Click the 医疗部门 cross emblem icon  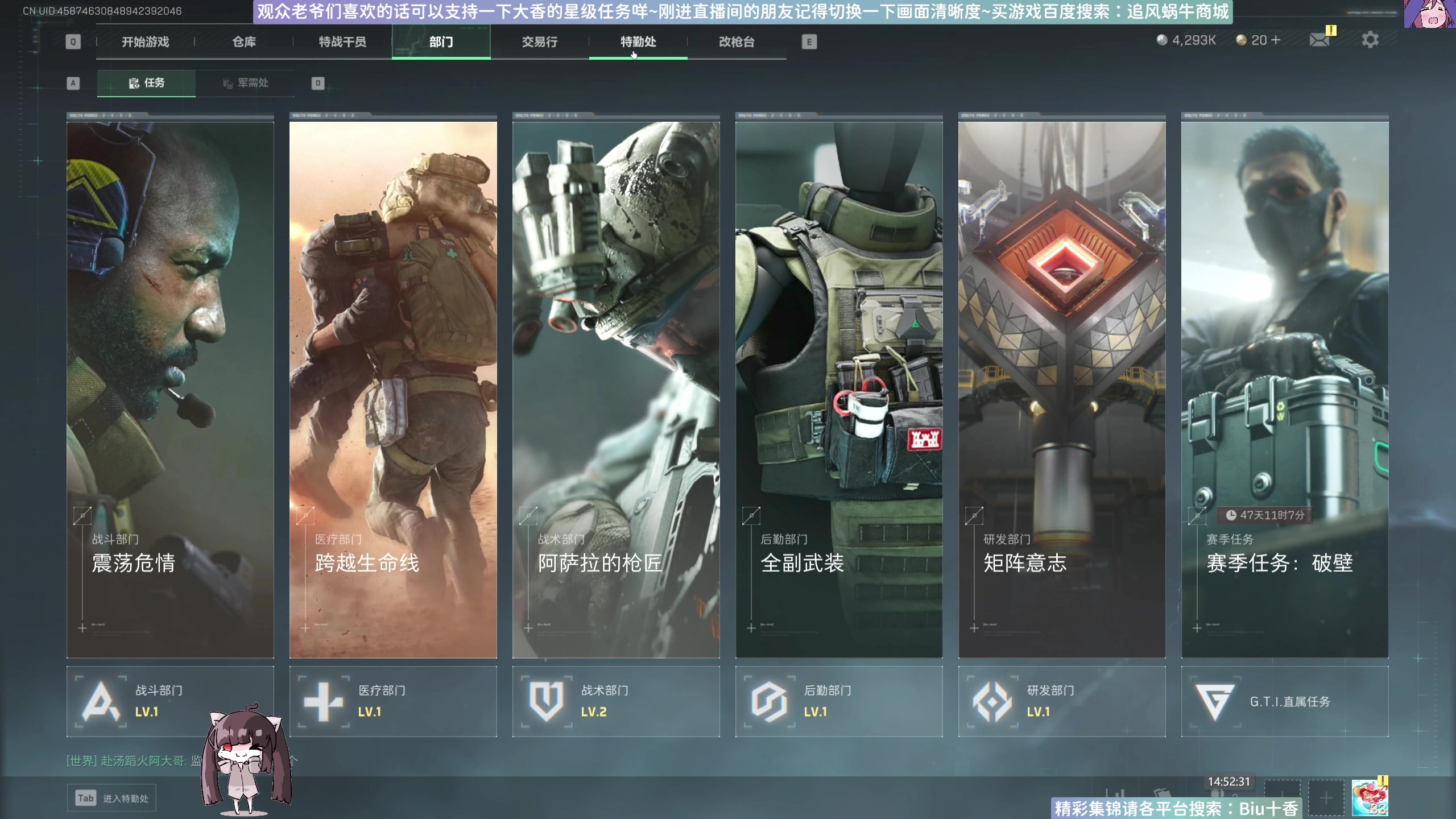(323, 701)
